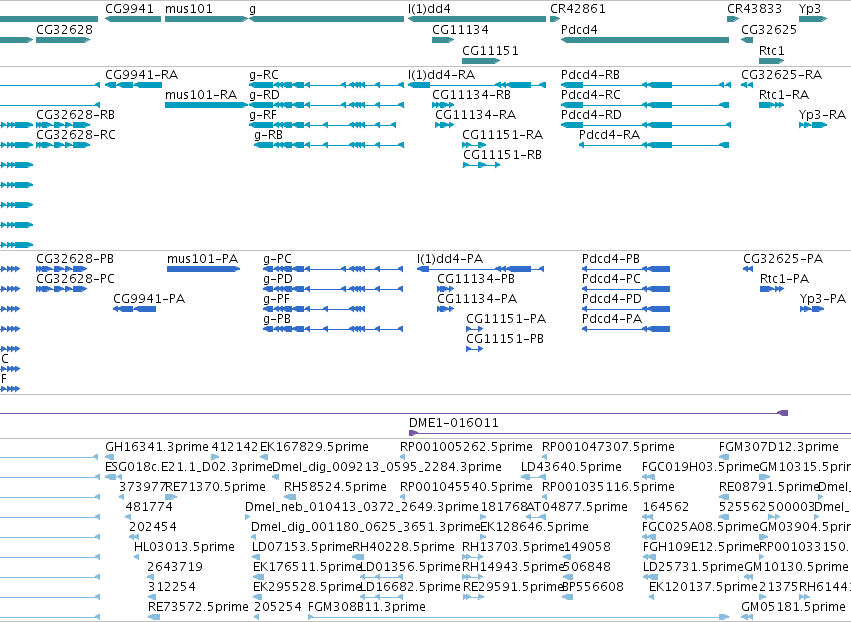Click the CG11134-PA protein label
851x622 pixels.
(477, 299)
